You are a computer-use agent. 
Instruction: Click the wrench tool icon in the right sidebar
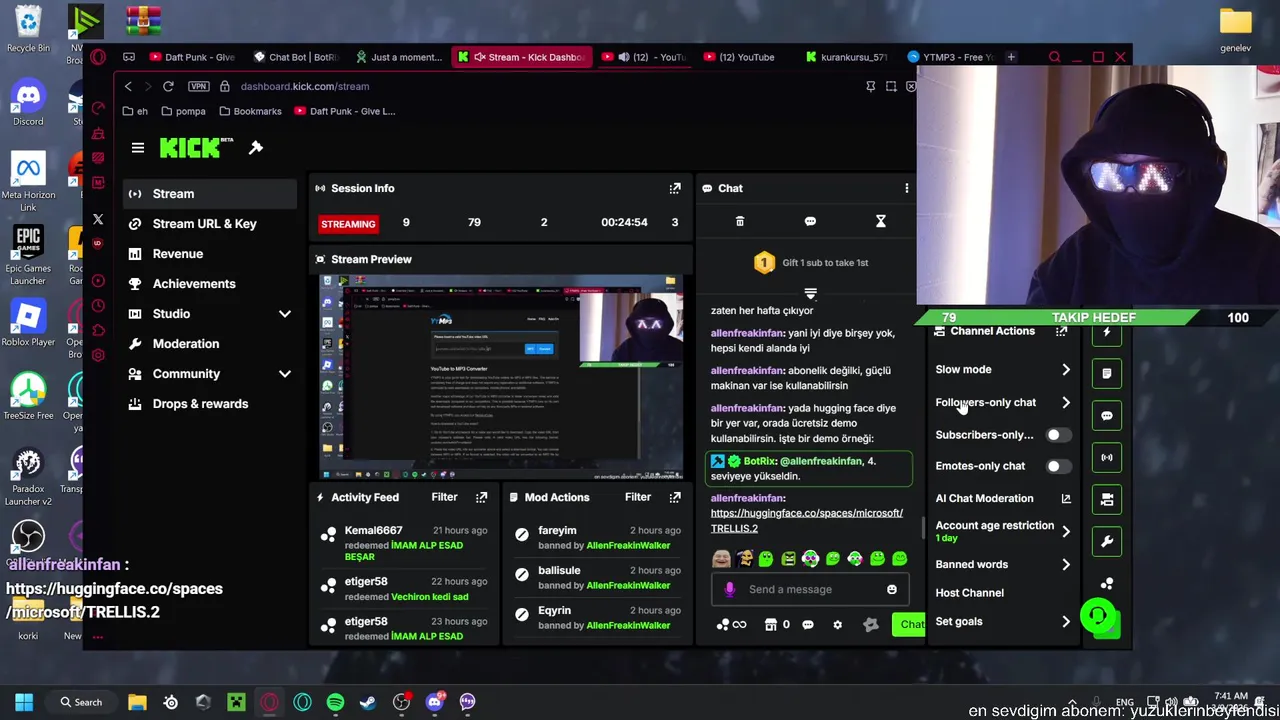point(1107,542)
